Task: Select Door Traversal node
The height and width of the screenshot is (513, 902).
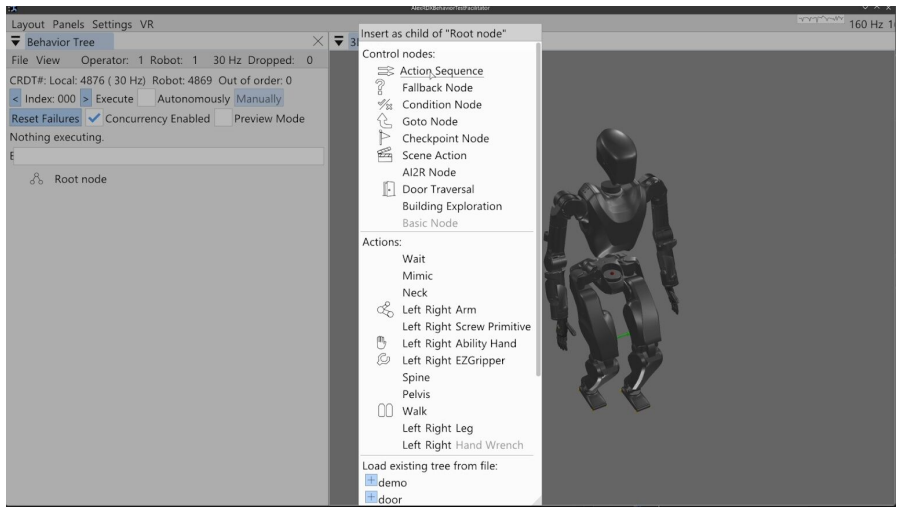Action: pos(438,189)
